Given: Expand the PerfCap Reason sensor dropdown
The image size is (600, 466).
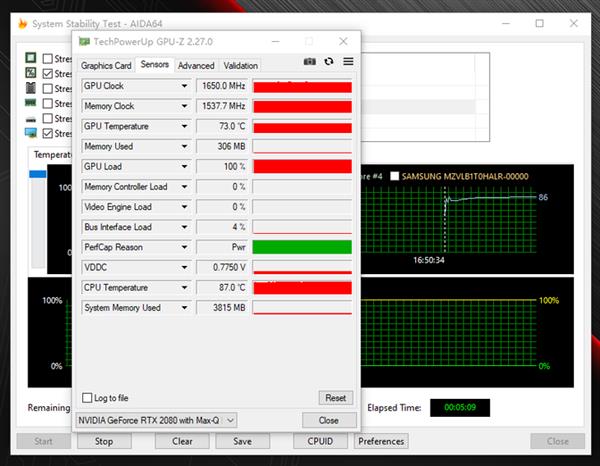Looking at the screenshot, I should (184, 247).
